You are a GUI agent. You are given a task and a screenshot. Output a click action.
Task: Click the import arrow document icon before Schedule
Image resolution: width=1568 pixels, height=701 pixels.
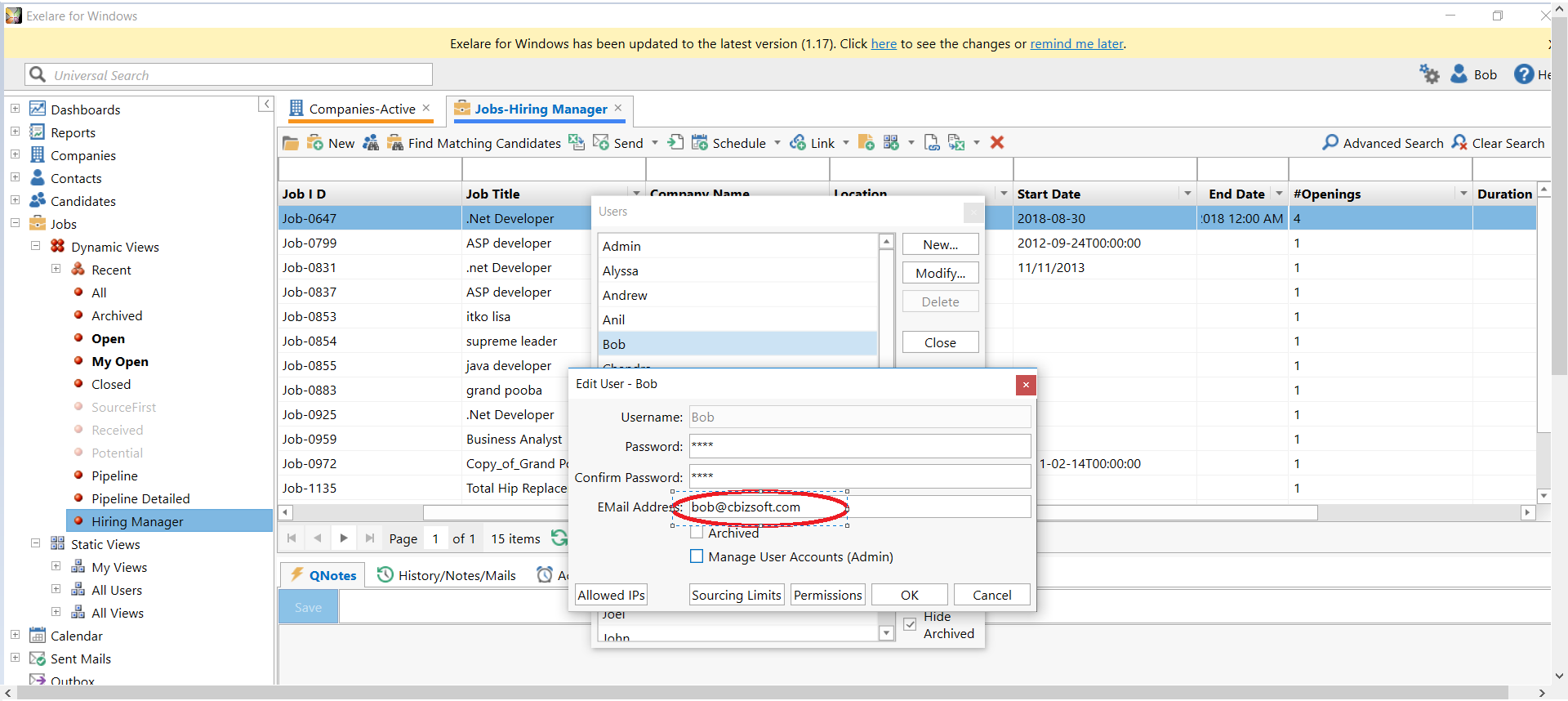[675, 143]
